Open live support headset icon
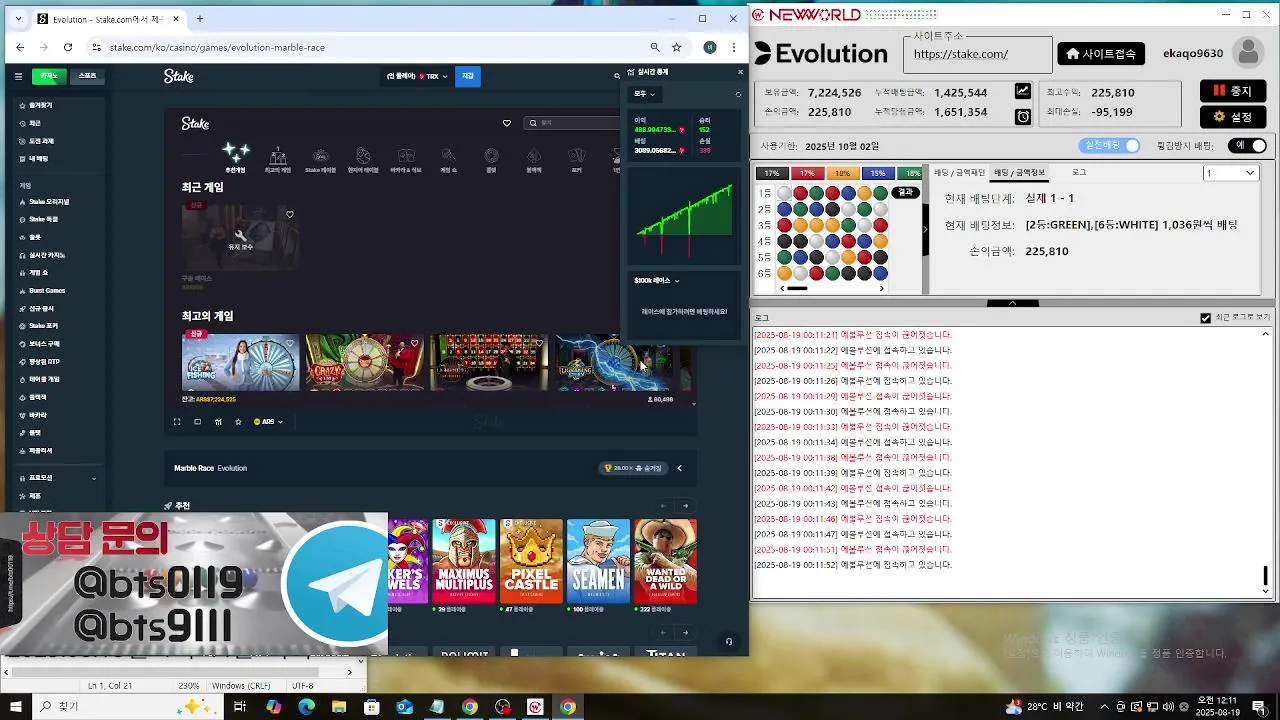The height and width of the screenshot is (720, 1280). [729, 641]
